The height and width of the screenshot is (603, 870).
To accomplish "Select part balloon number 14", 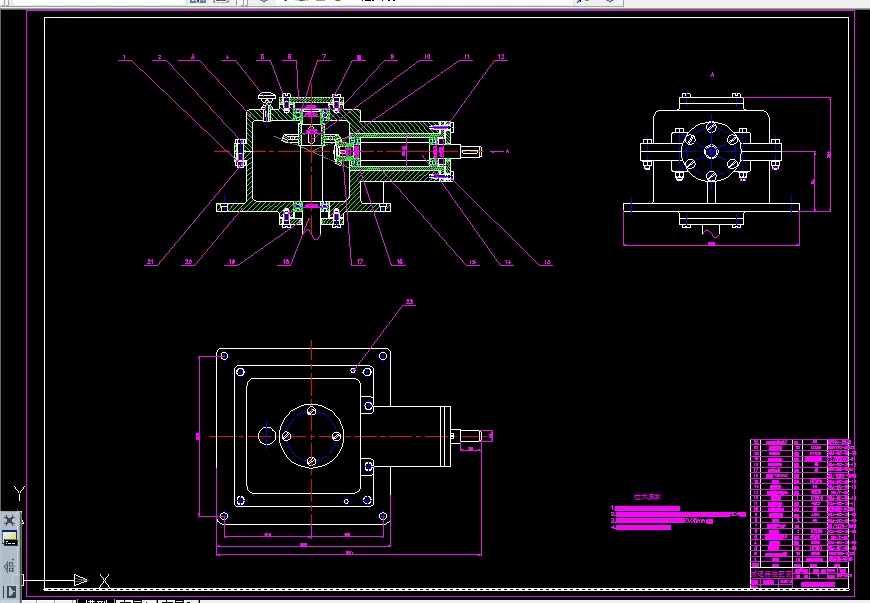I will pyautogui.click(x=508, y=262).
